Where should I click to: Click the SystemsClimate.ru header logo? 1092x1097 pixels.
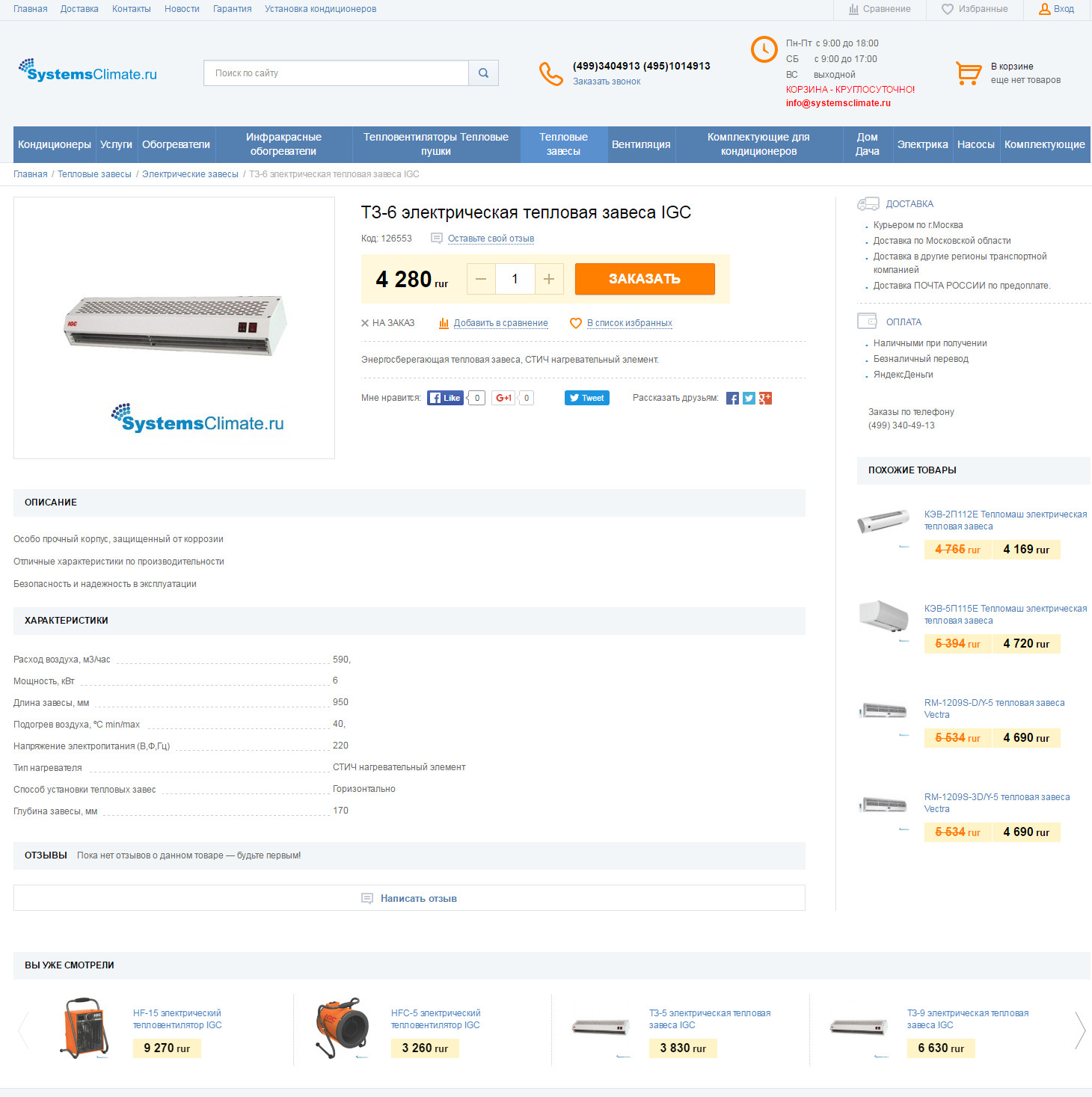click(88, 70)
